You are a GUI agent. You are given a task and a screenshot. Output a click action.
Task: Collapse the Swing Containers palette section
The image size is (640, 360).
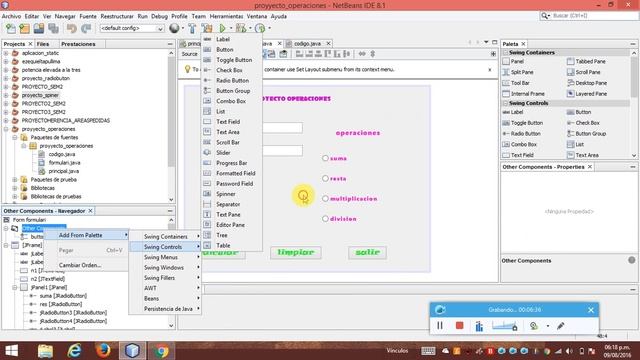505,53
